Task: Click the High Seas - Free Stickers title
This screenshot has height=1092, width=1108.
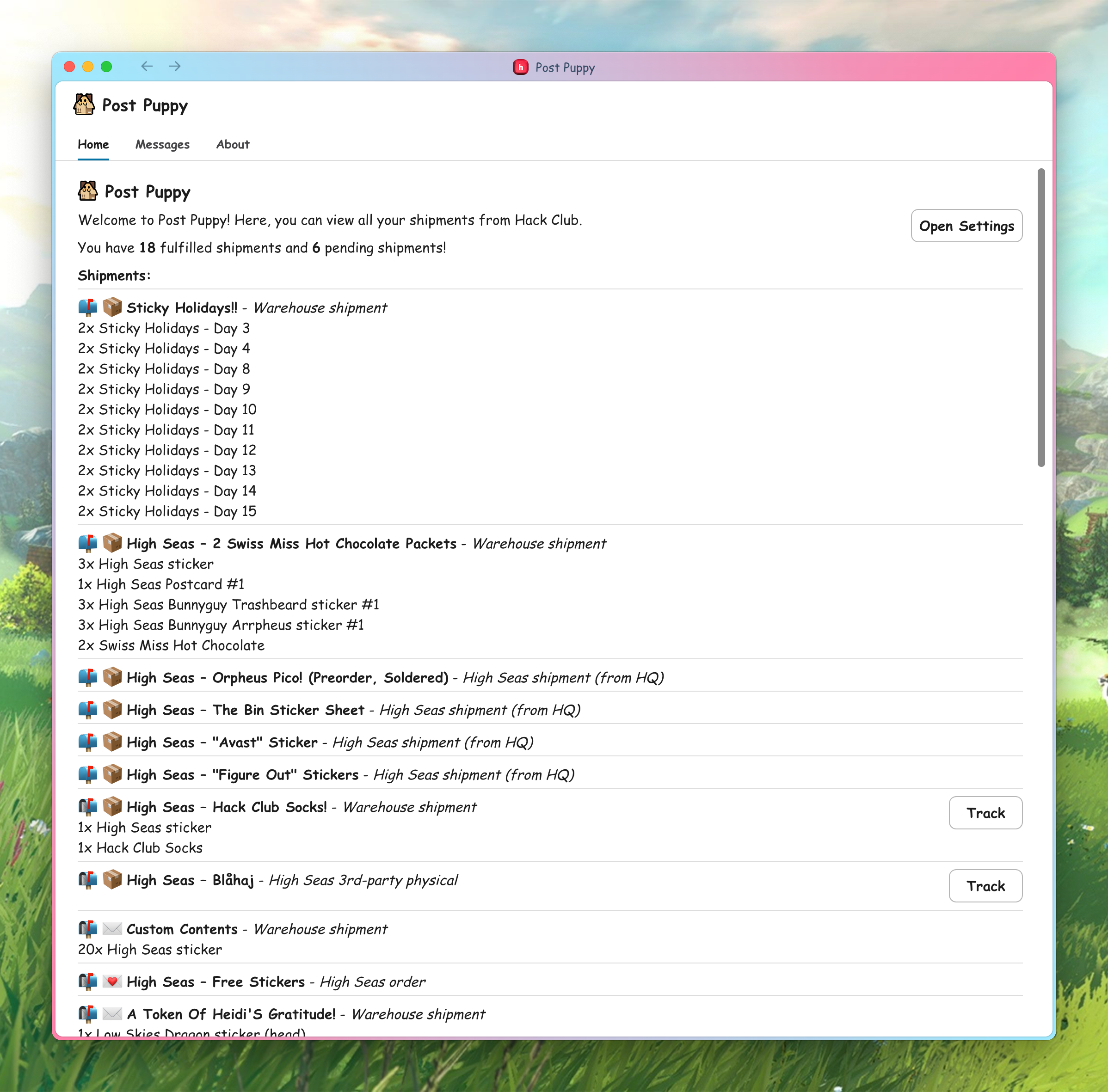Action: 215,982
